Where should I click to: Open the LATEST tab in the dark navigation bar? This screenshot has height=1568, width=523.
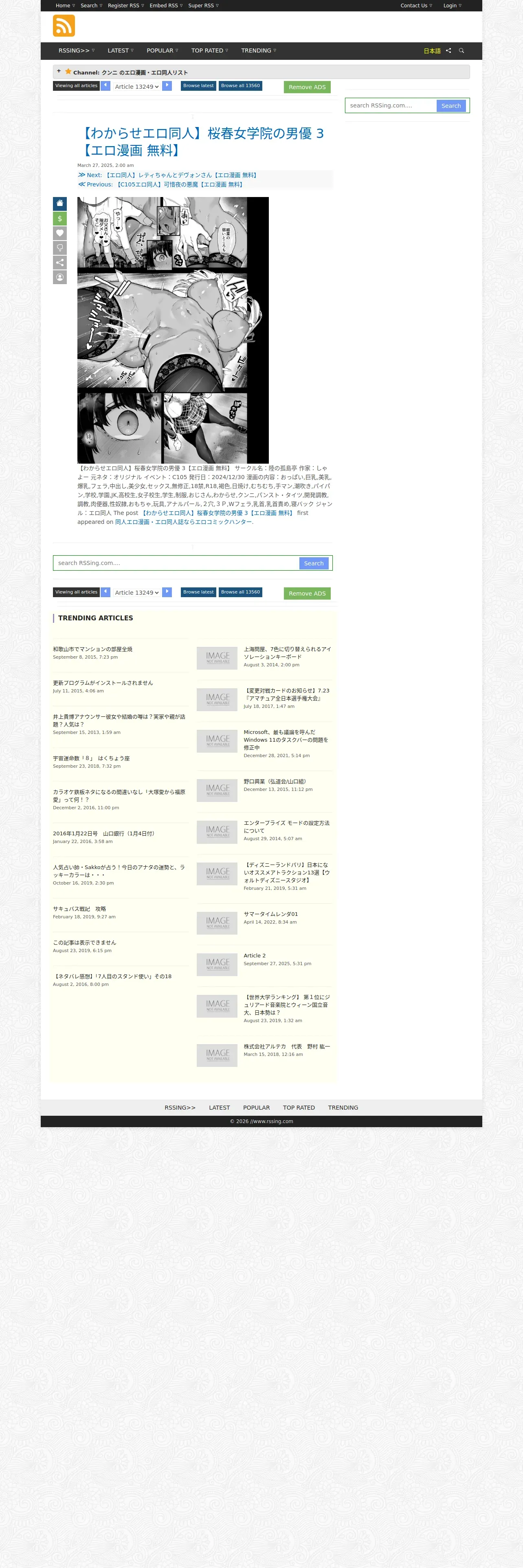pos(121,50)
